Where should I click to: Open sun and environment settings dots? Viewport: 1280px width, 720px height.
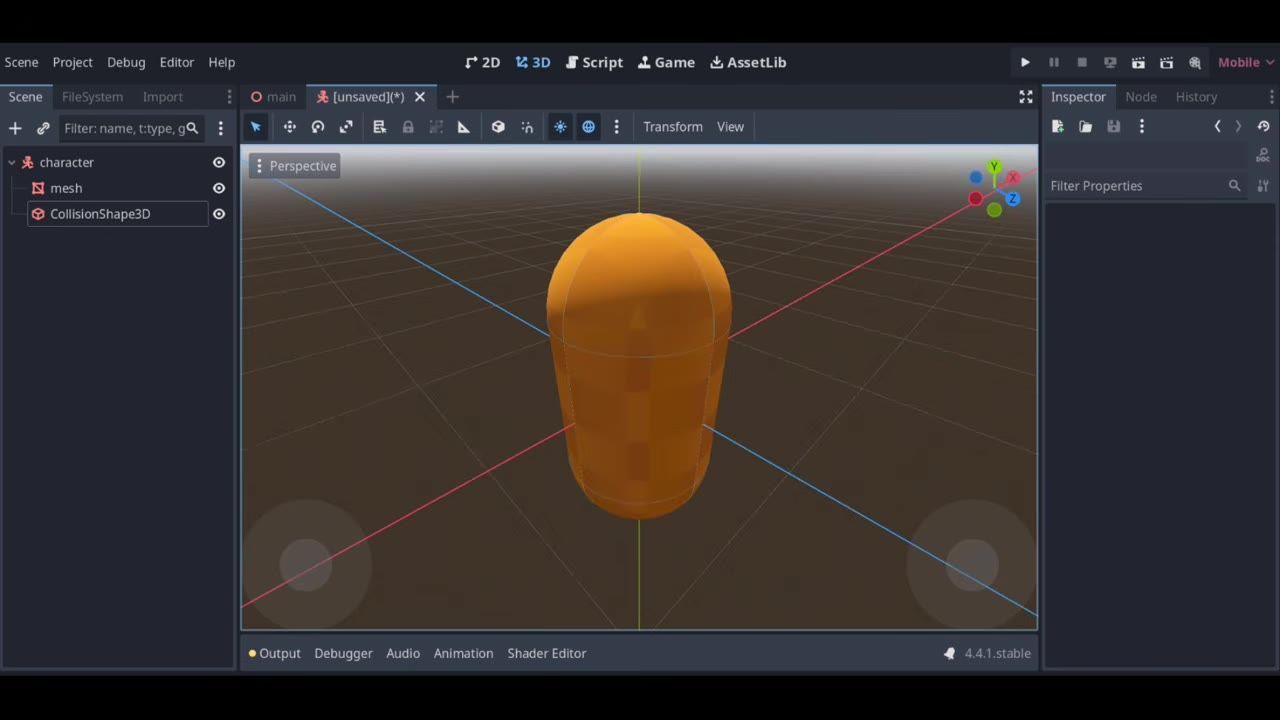pyautogui.click(x=616, y=127)
